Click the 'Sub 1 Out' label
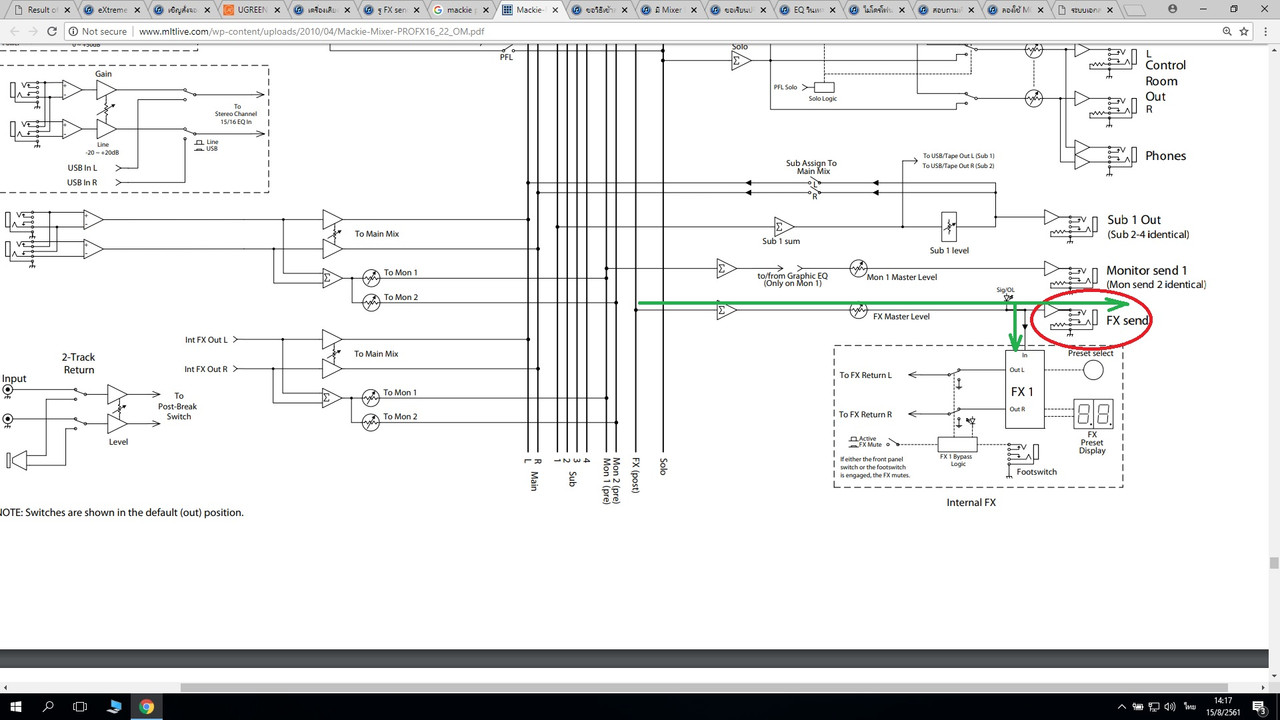The image size is (1280, 720). 1133,220
